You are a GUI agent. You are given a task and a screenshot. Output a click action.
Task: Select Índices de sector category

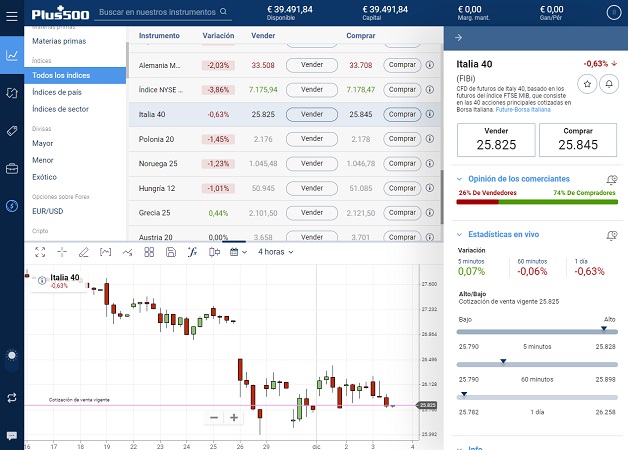[60, 109]
